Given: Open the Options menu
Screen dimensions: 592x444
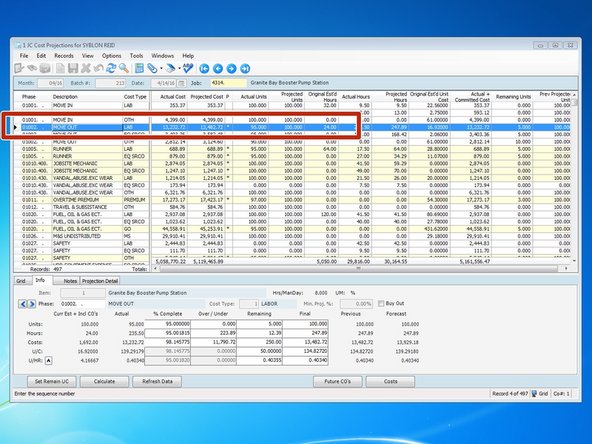Looking at the screenshot, I should 111,56.
